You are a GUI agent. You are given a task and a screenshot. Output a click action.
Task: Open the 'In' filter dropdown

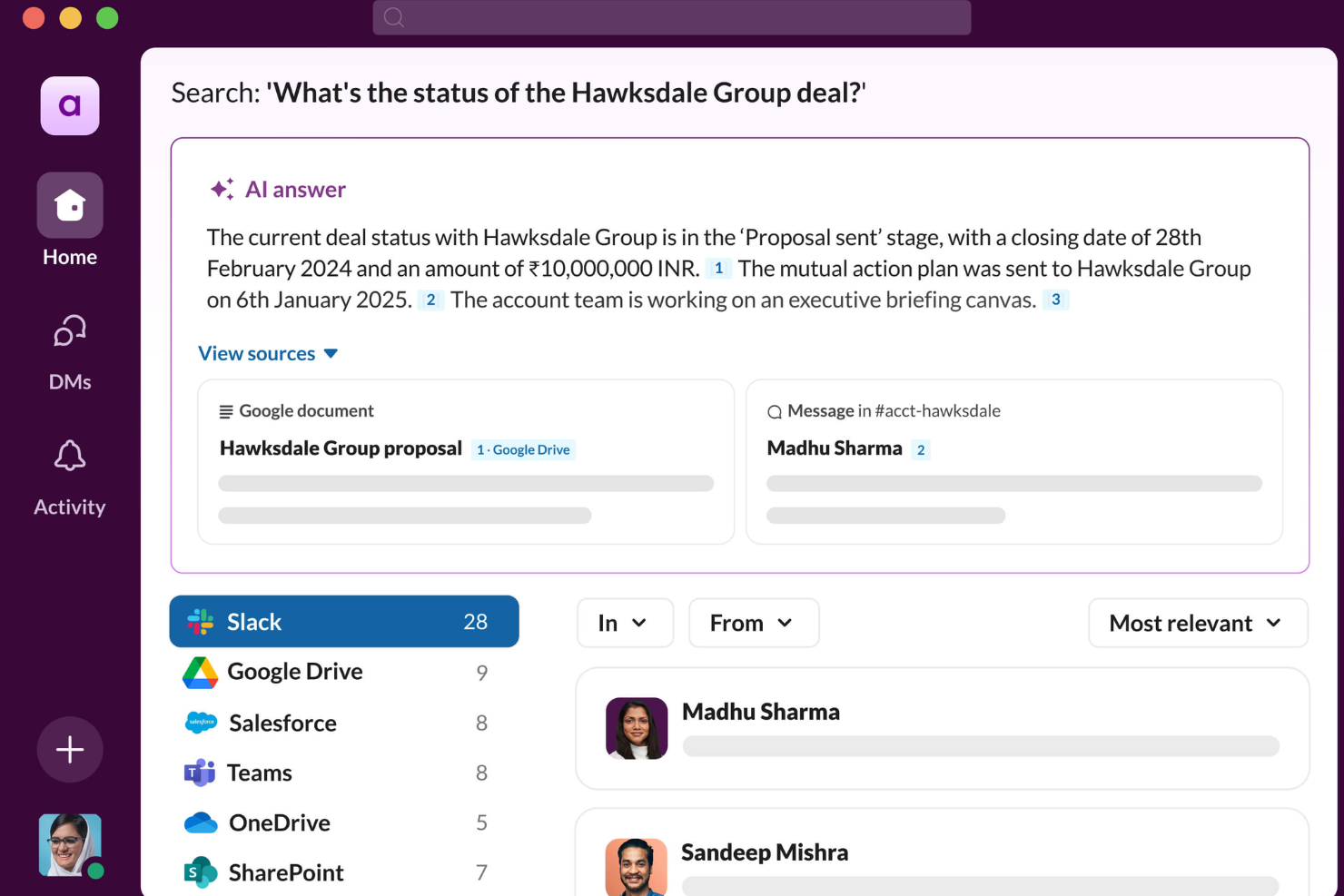pos(625,623)
